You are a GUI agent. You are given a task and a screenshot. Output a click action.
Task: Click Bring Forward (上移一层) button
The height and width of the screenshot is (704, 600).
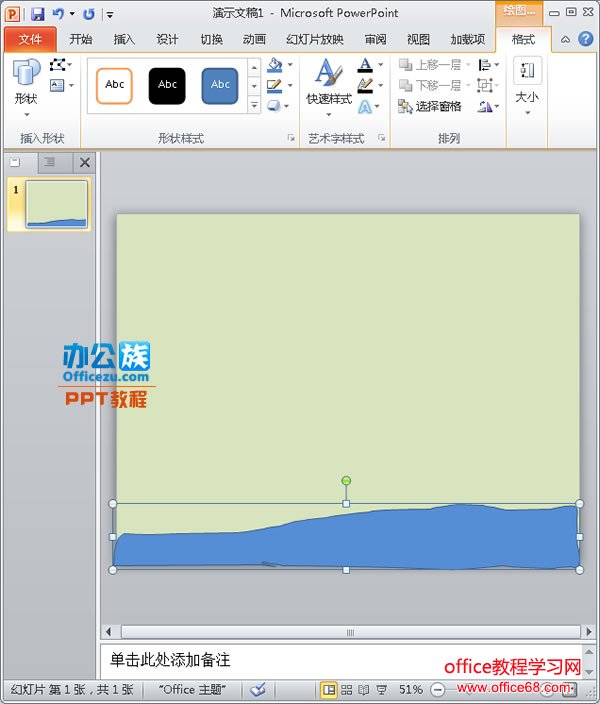click(x=430, y=65)
